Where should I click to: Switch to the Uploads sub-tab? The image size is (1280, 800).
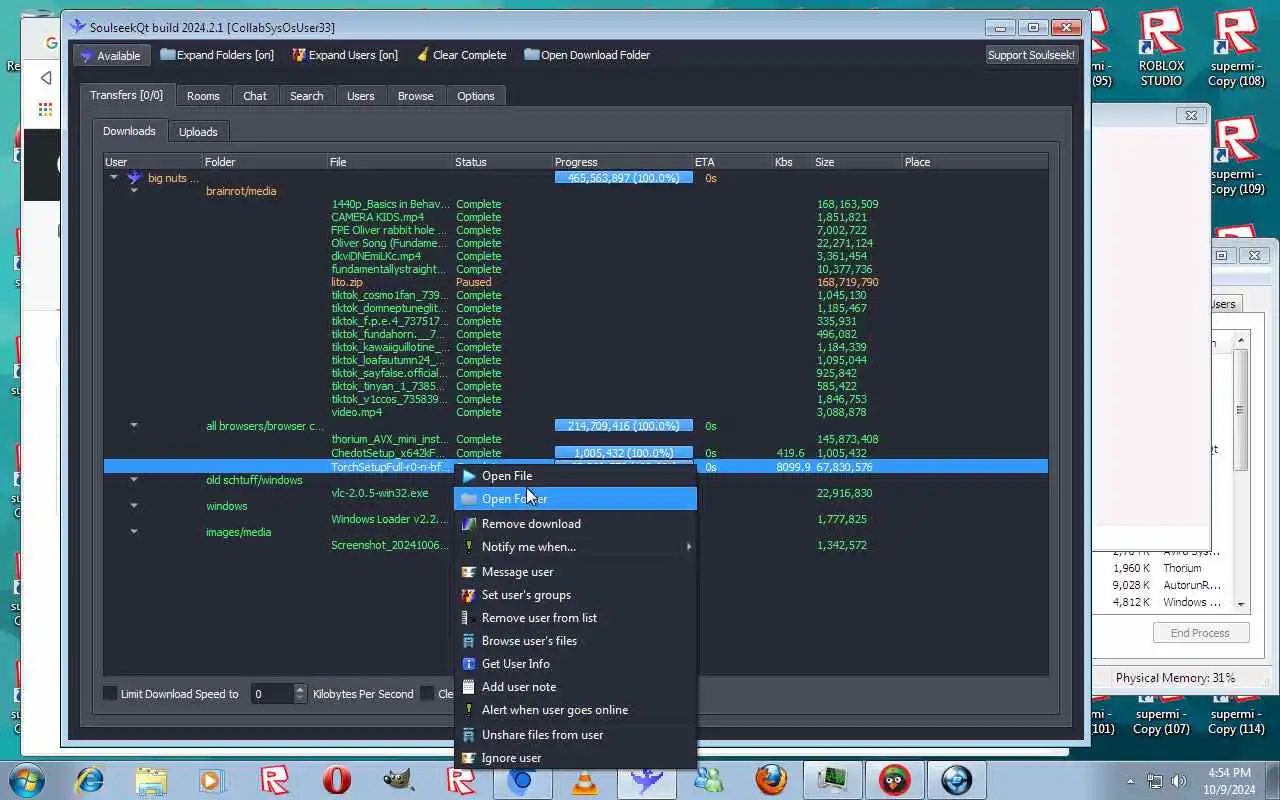click(x=198, y=132)
